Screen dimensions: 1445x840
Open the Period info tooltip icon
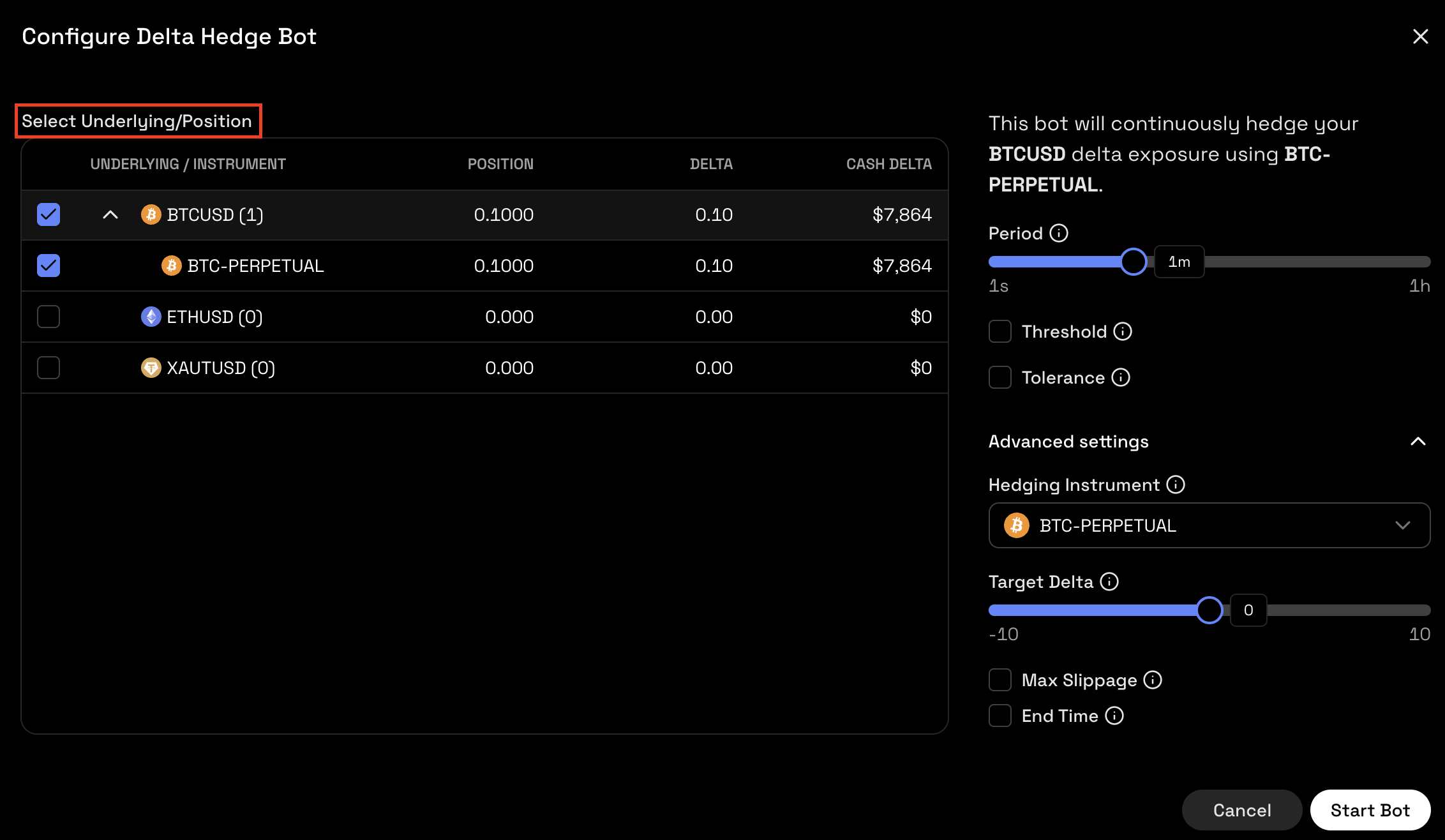(x=1059, y=234)
